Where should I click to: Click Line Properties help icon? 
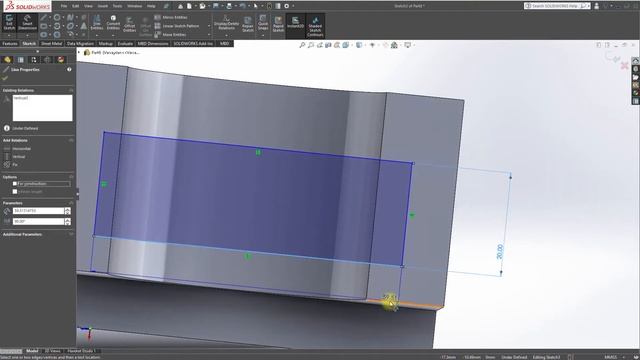(69, 69)
